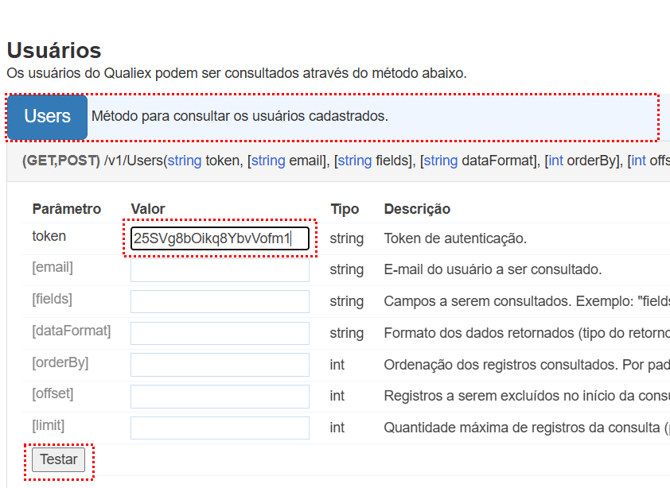The image size is (670, 488).
Task: Click the 'Token de autenticação' description text
Action: [x=455, y=239]
